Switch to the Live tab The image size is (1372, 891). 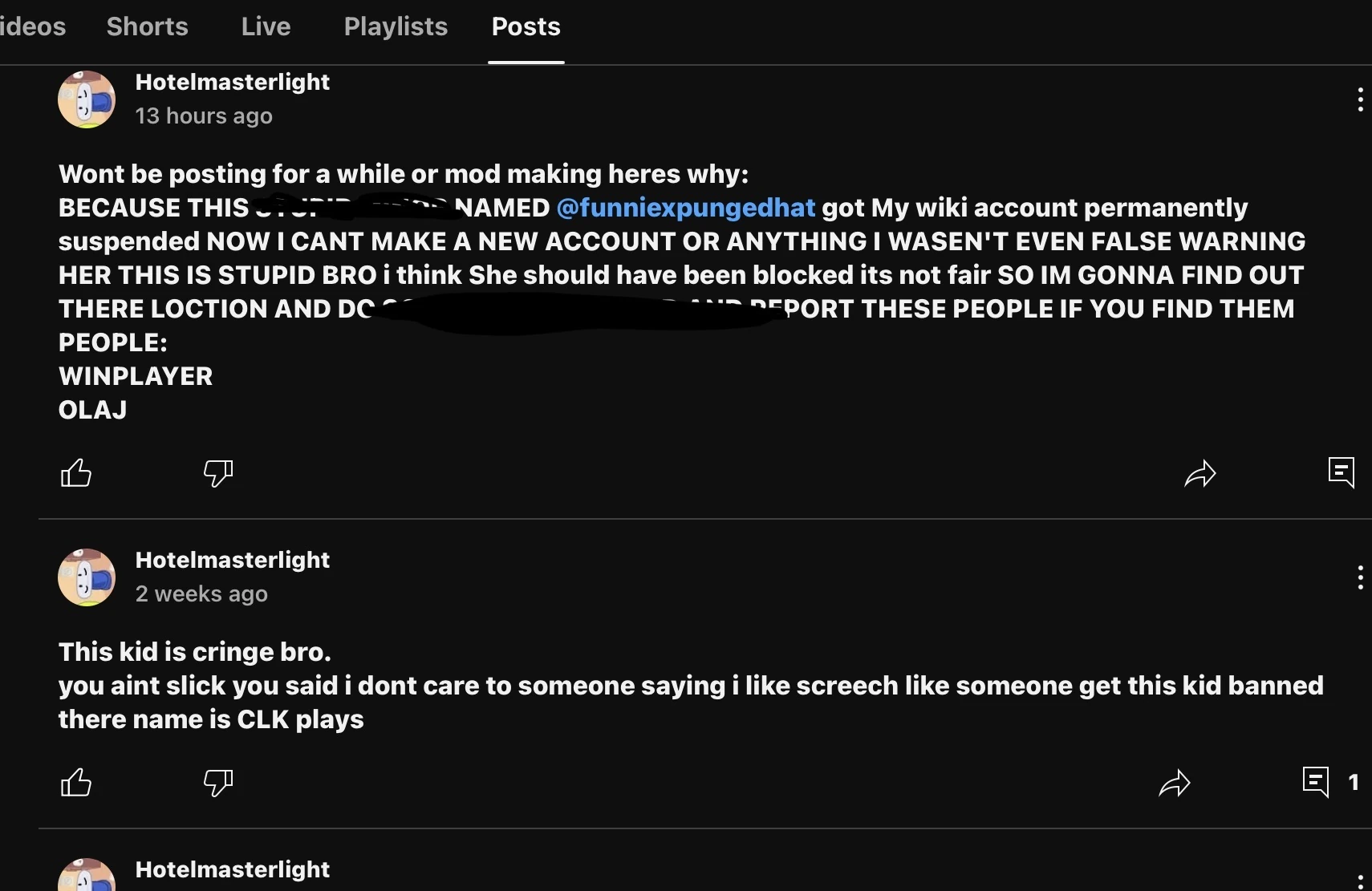(266, 26)
